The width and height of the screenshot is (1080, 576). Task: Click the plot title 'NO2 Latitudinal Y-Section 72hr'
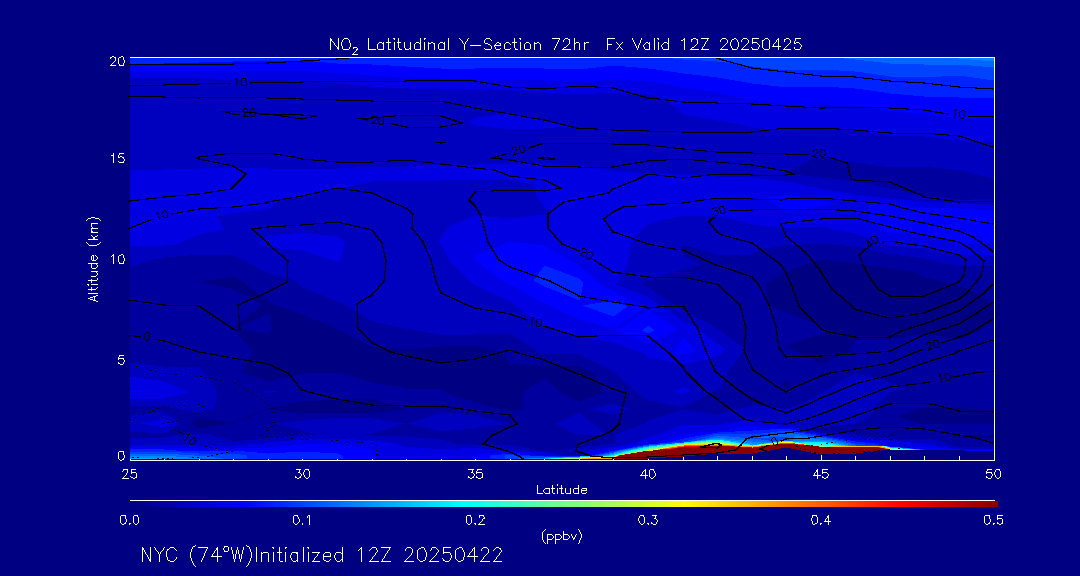click(x=461, y=45)
